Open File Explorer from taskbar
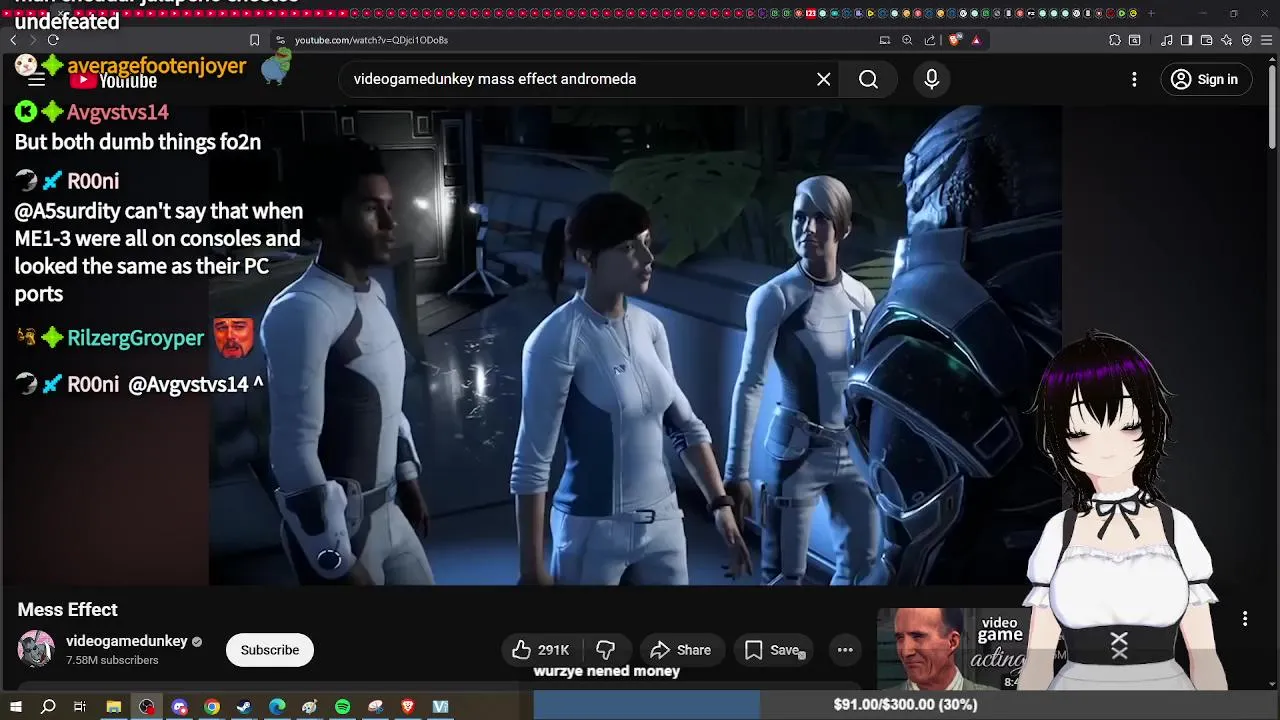 click(x=114, y=707)
